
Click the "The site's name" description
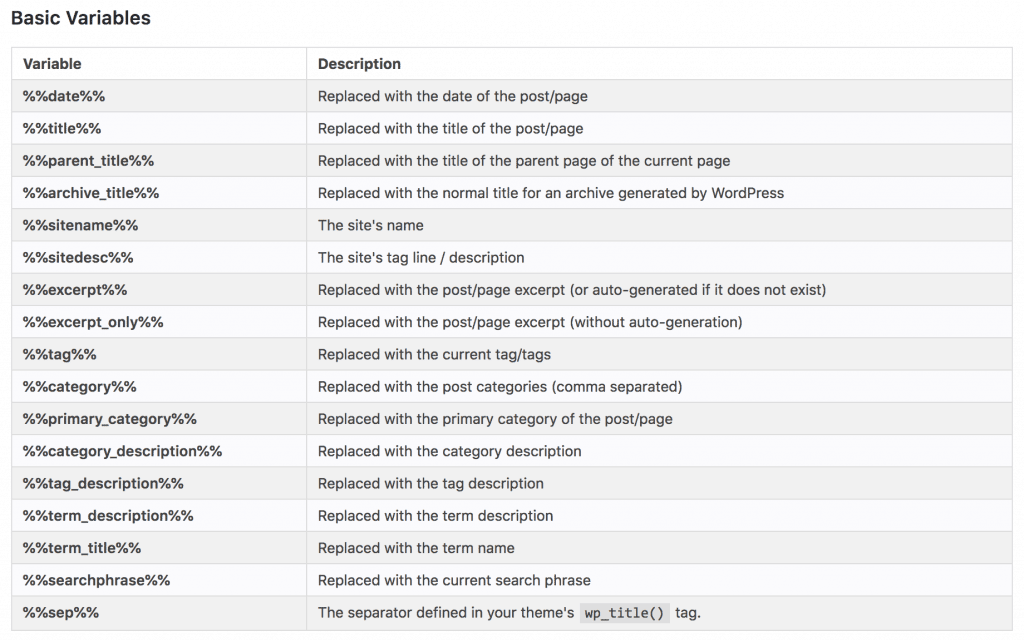point(370,225)
